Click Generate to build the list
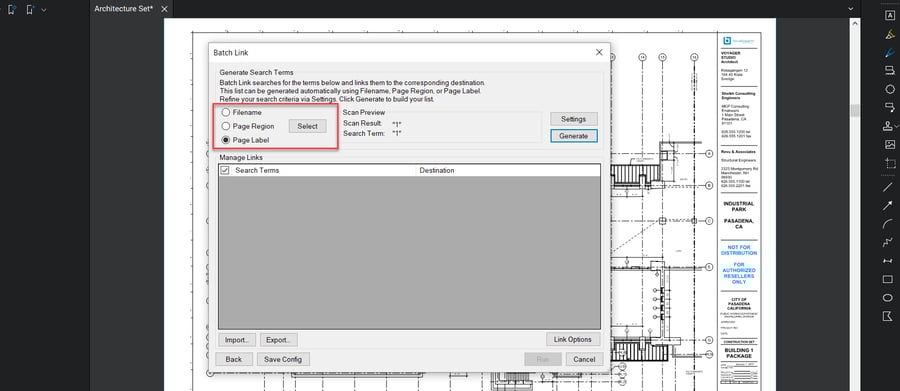The image size is (900, 391). (x=573, y=136)
